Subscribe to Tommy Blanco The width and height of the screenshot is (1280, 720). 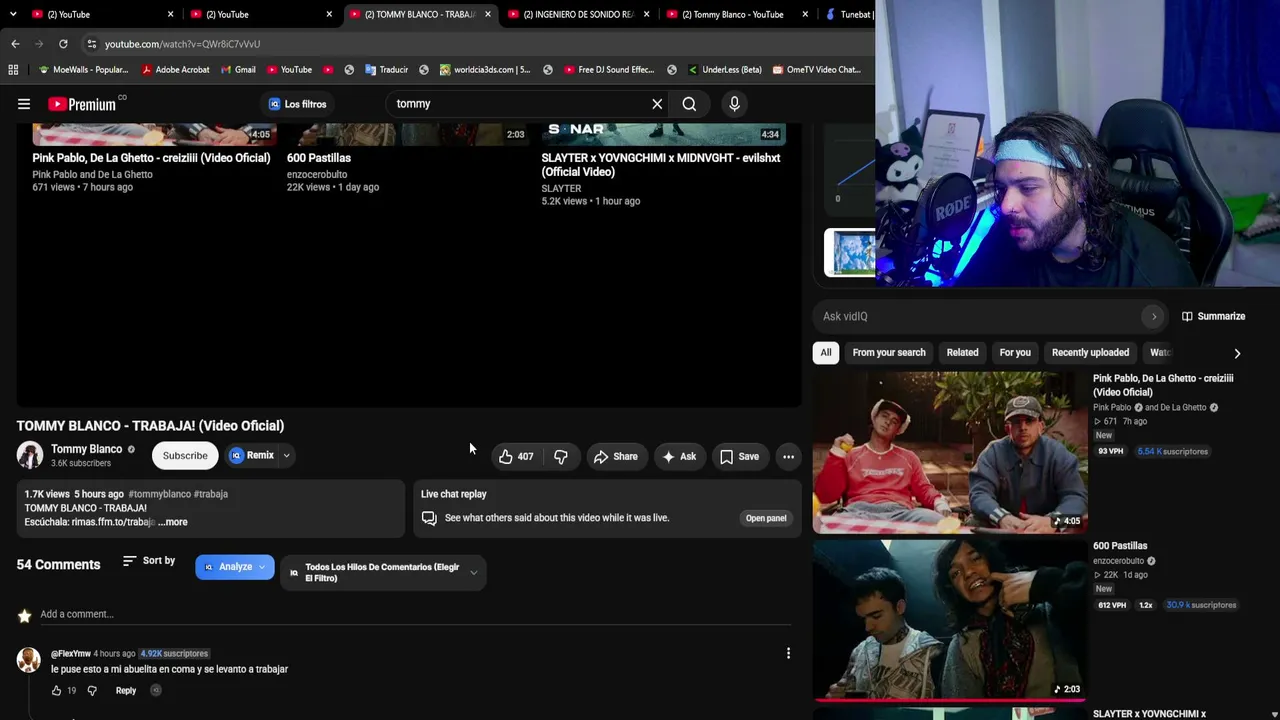click(x=185, y=456)
